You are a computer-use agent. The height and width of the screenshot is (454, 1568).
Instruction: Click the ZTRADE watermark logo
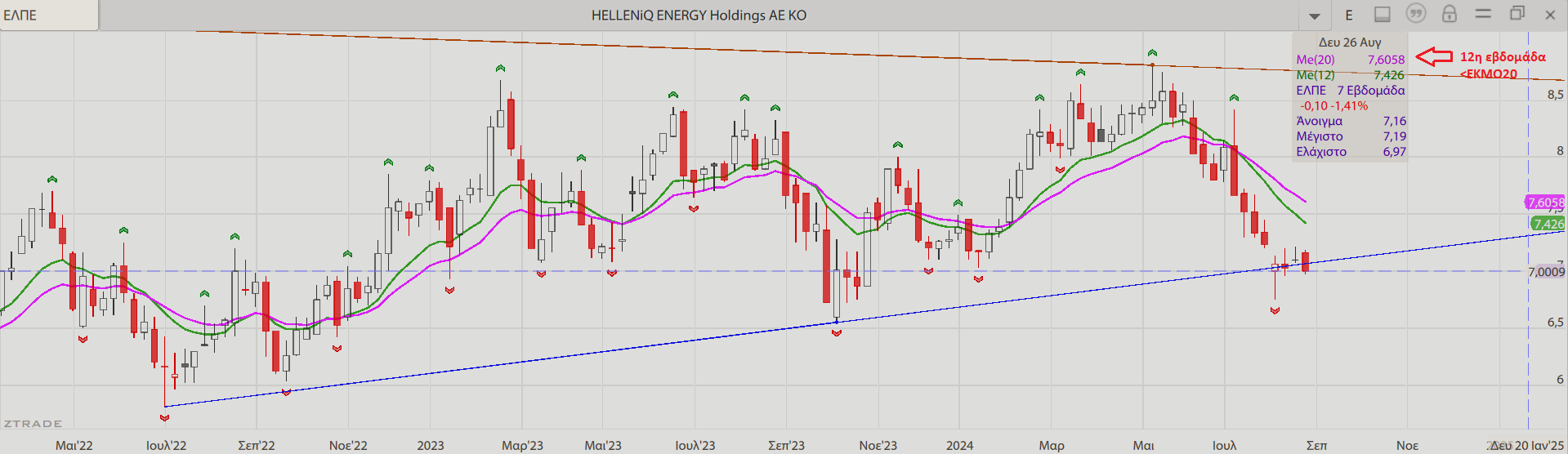pos(33,424)
